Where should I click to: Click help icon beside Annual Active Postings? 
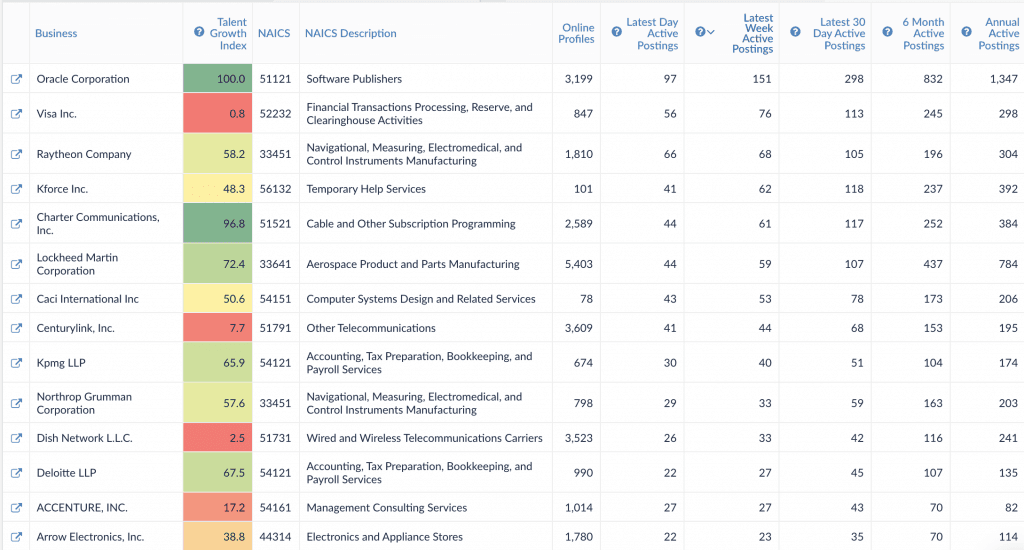[x=967, y=32]
